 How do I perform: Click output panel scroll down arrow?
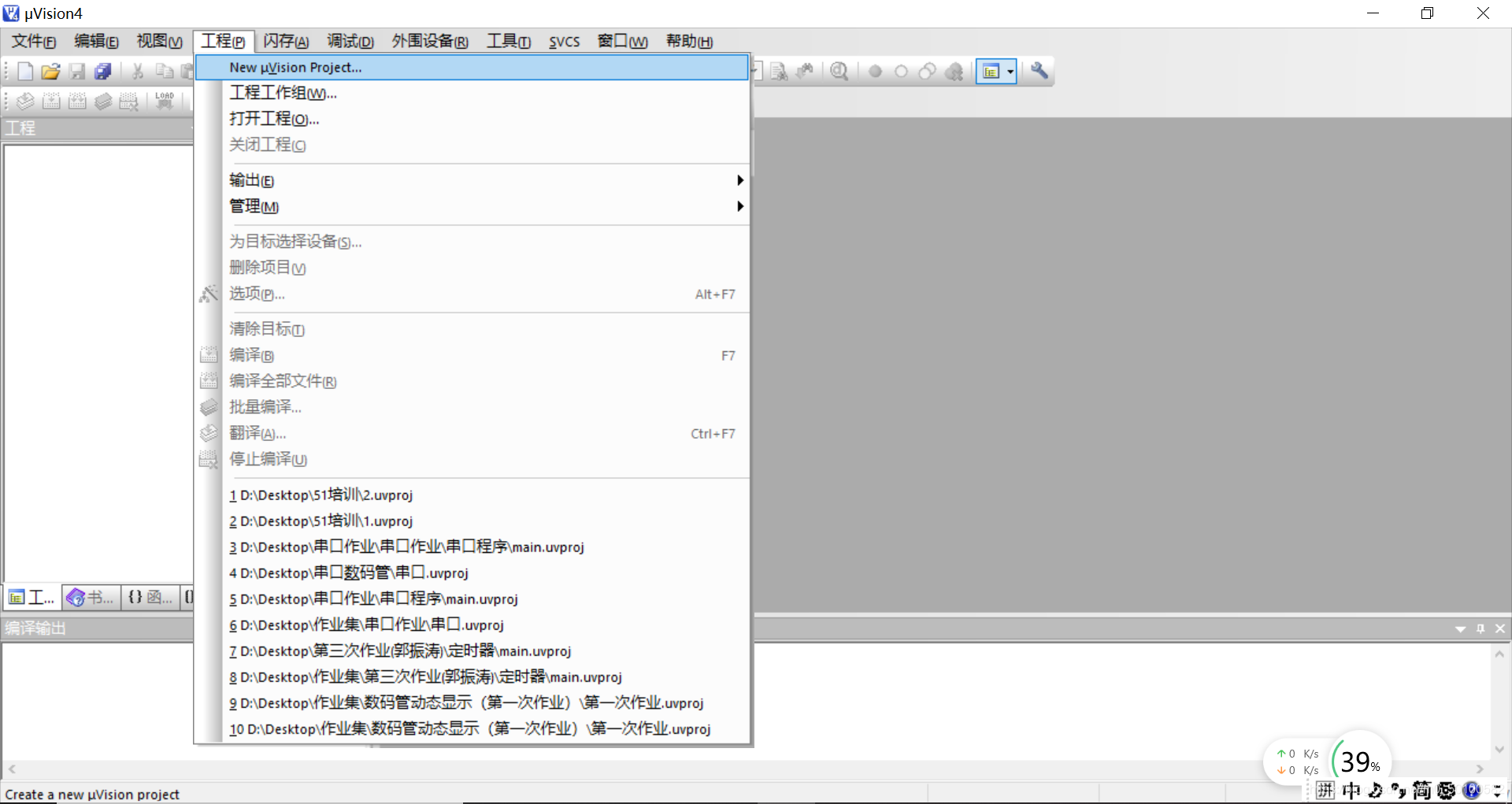[1499, 750]
